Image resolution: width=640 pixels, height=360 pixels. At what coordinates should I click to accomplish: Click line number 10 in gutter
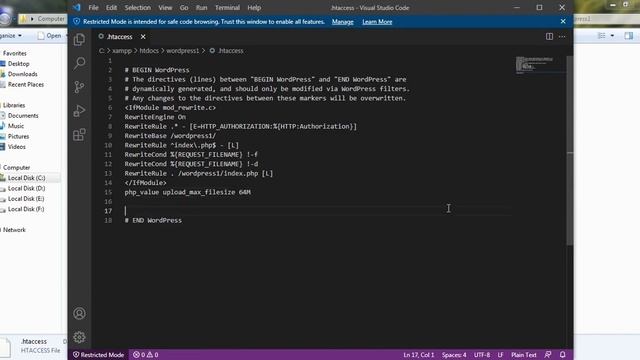coord(108,145)
